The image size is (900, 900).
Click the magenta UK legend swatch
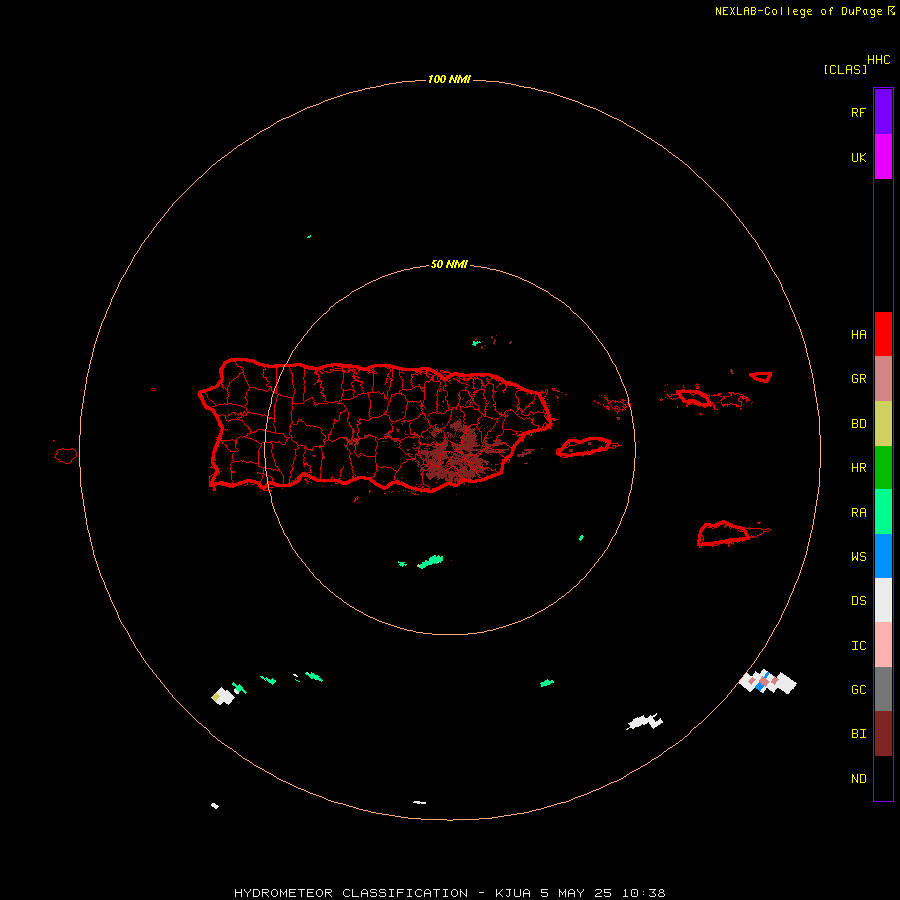point(883,157)
